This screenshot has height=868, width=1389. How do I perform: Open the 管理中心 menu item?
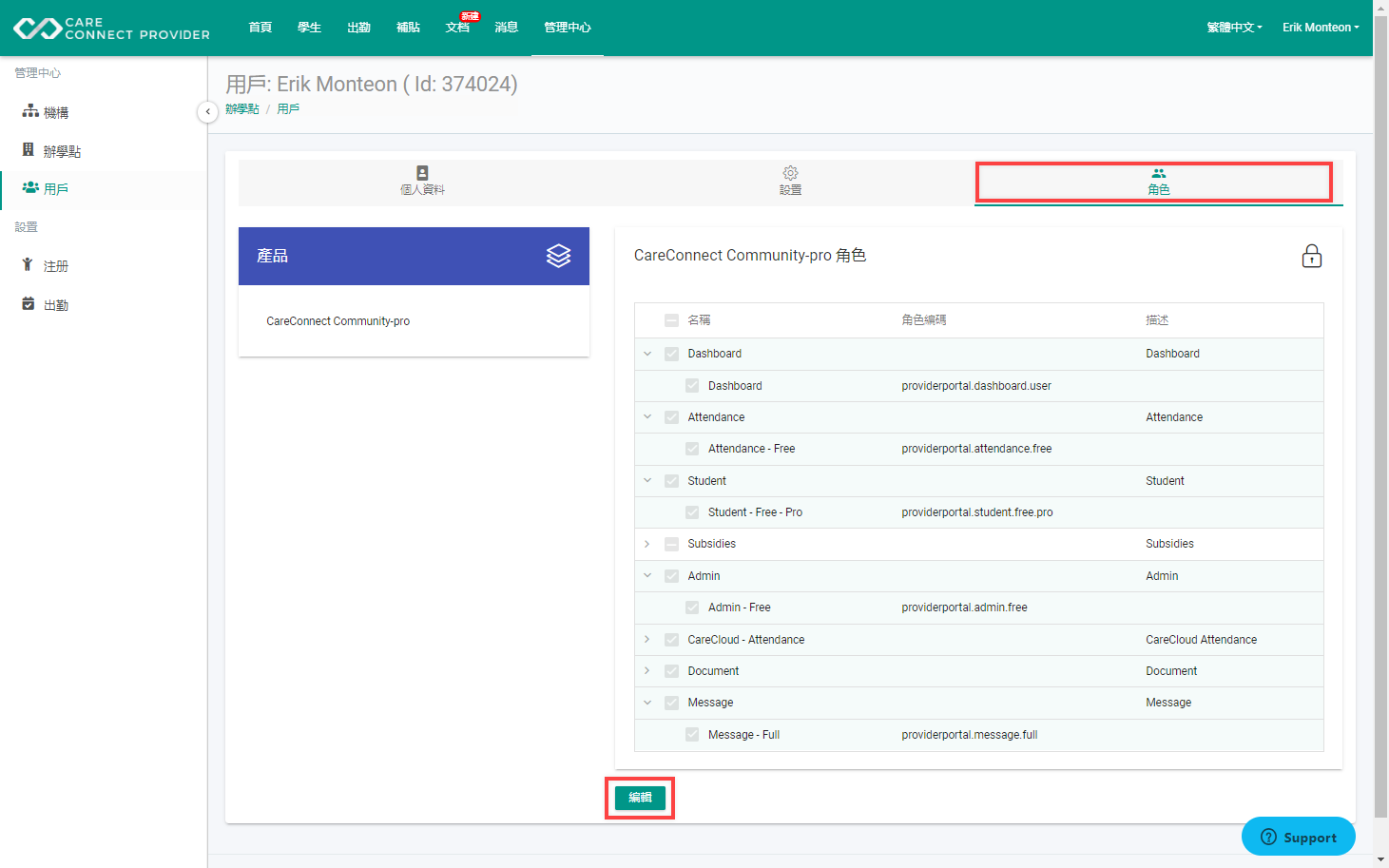pos(568,28)
